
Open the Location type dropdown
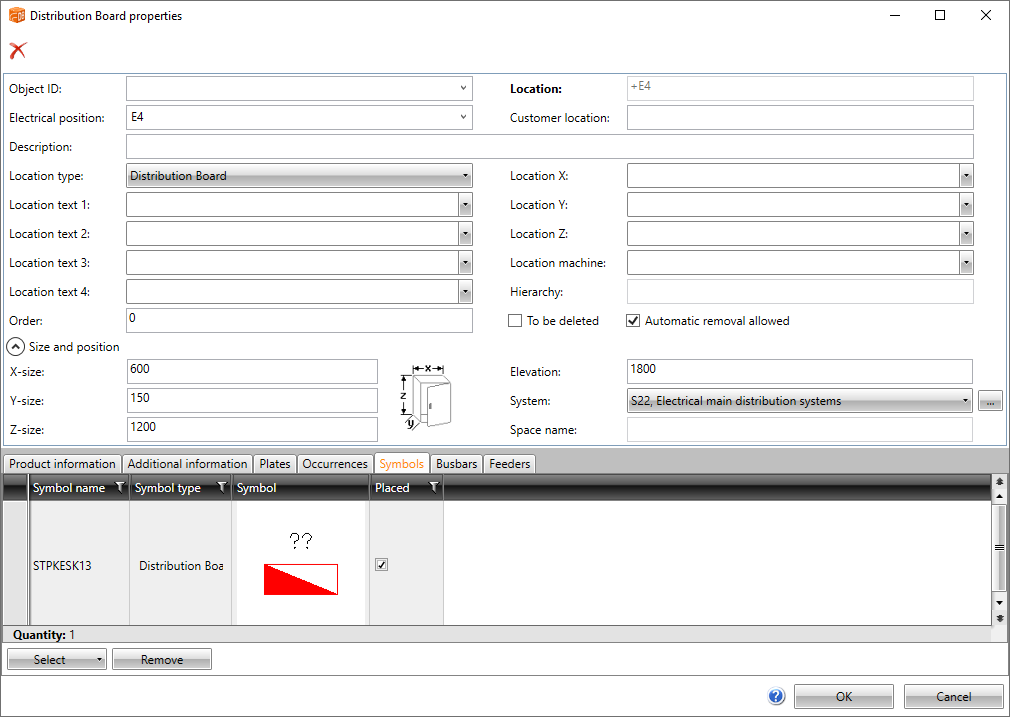click(x=299, y=176)
